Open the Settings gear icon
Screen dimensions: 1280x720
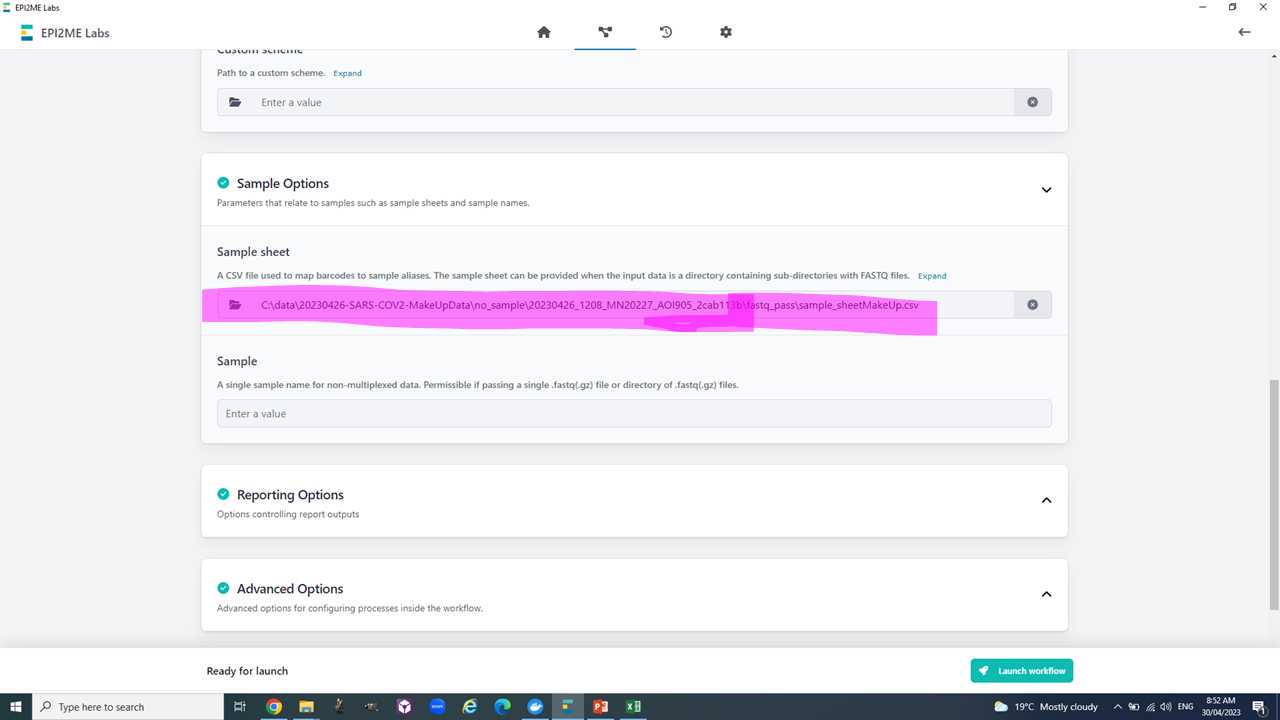coord(726,32)
